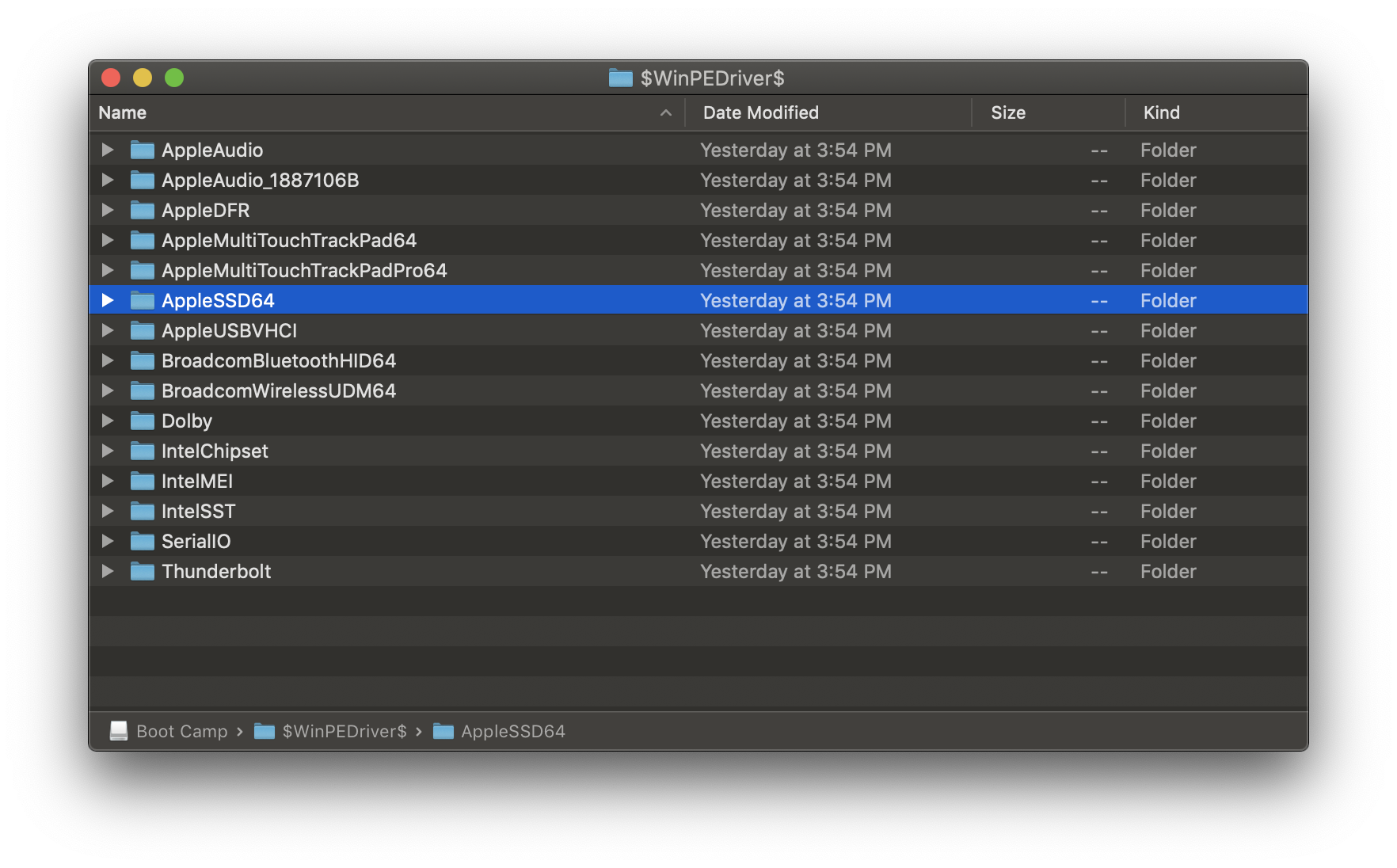
Task: Select the BroadcomWirelessUDM64 name text
Action: point(279,390)
